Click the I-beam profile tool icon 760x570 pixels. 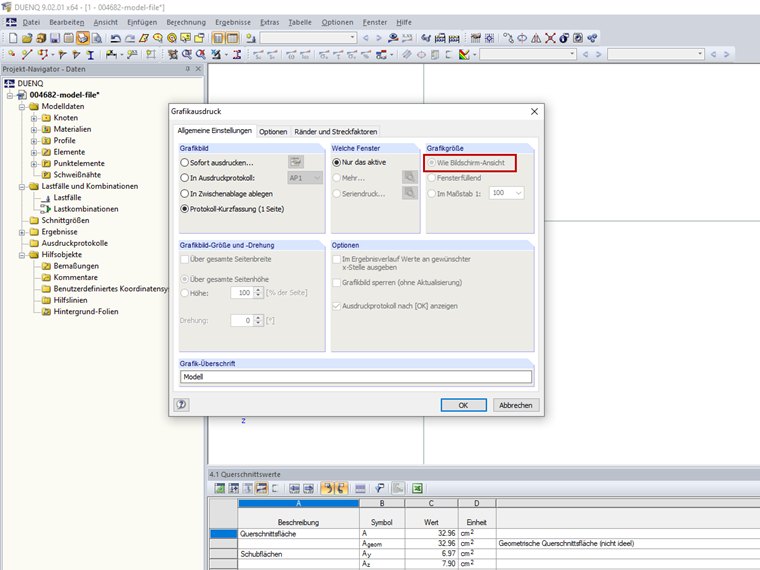point(91,54)
